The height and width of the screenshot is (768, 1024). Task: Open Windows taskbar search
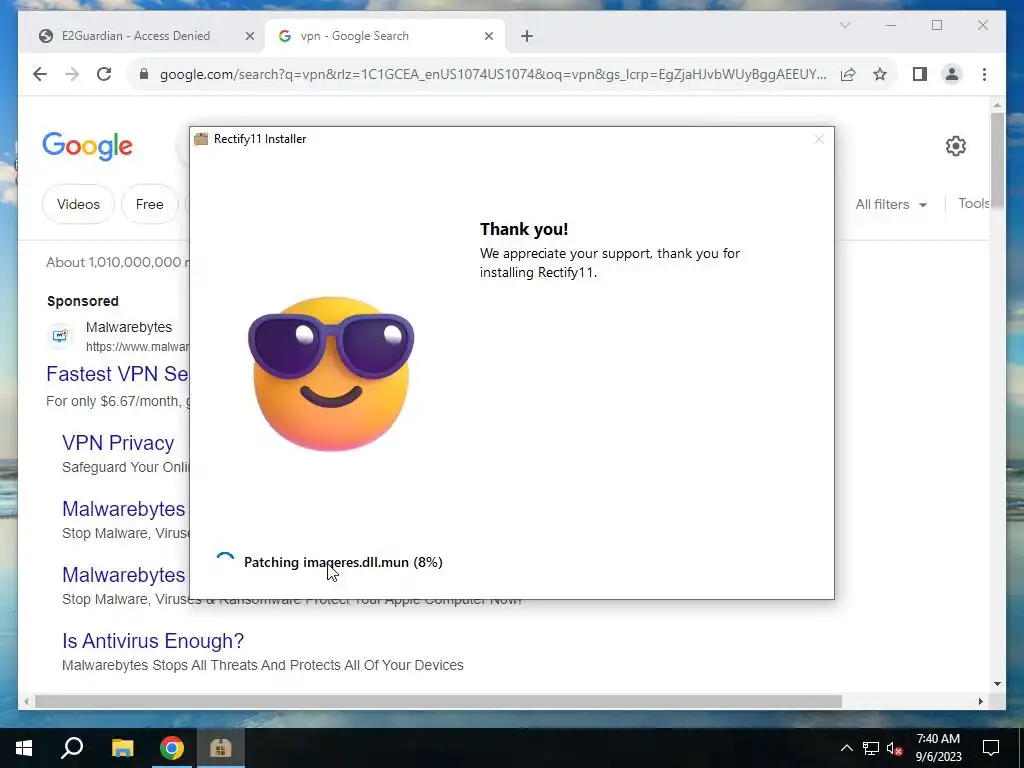click(72, 748)
